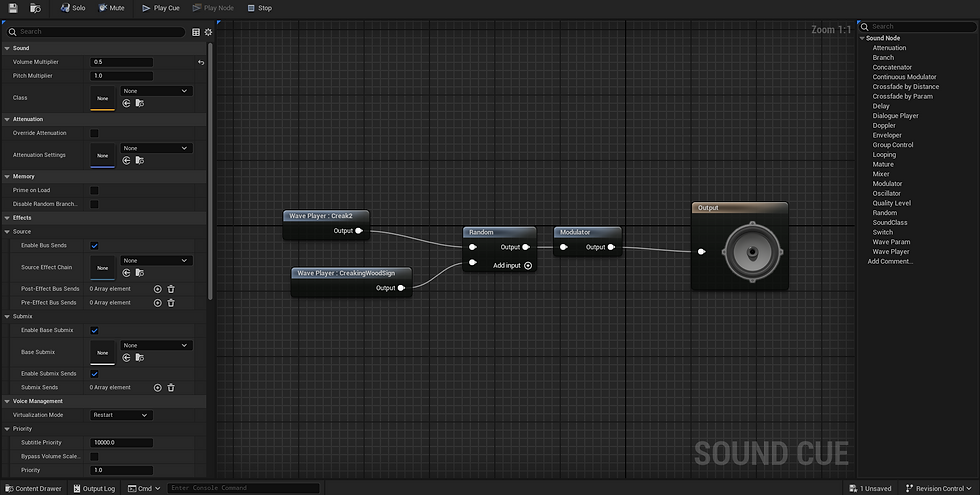Select Attenuation from node palette
The width and height of the screenshot is (980, 495).
click(x=889, y=48)
